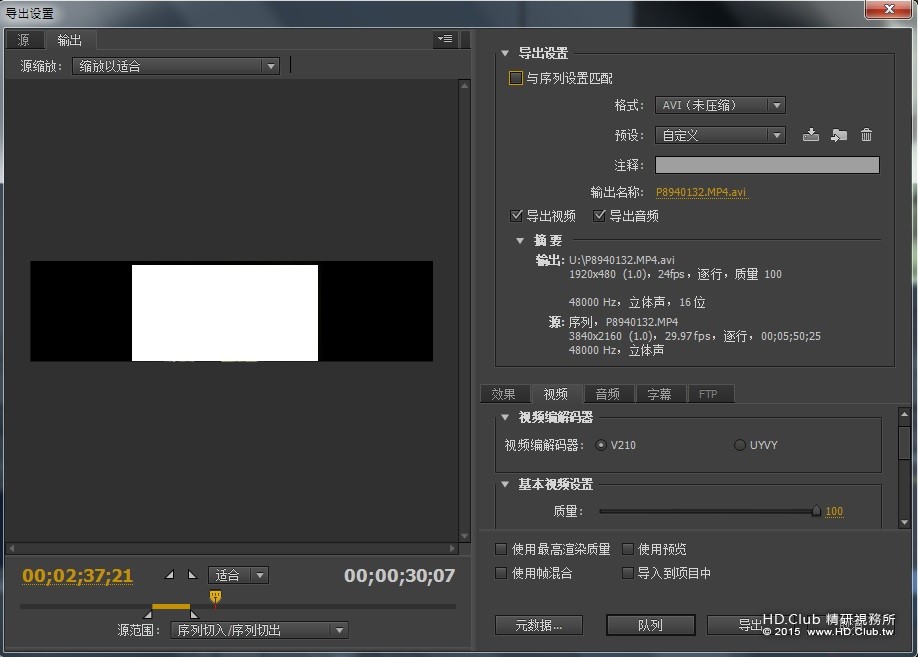This screenshot has height=657, width=918.
Task: Select UYVY codec radio button
Action: pyautogui.click(x=740, y=445)
